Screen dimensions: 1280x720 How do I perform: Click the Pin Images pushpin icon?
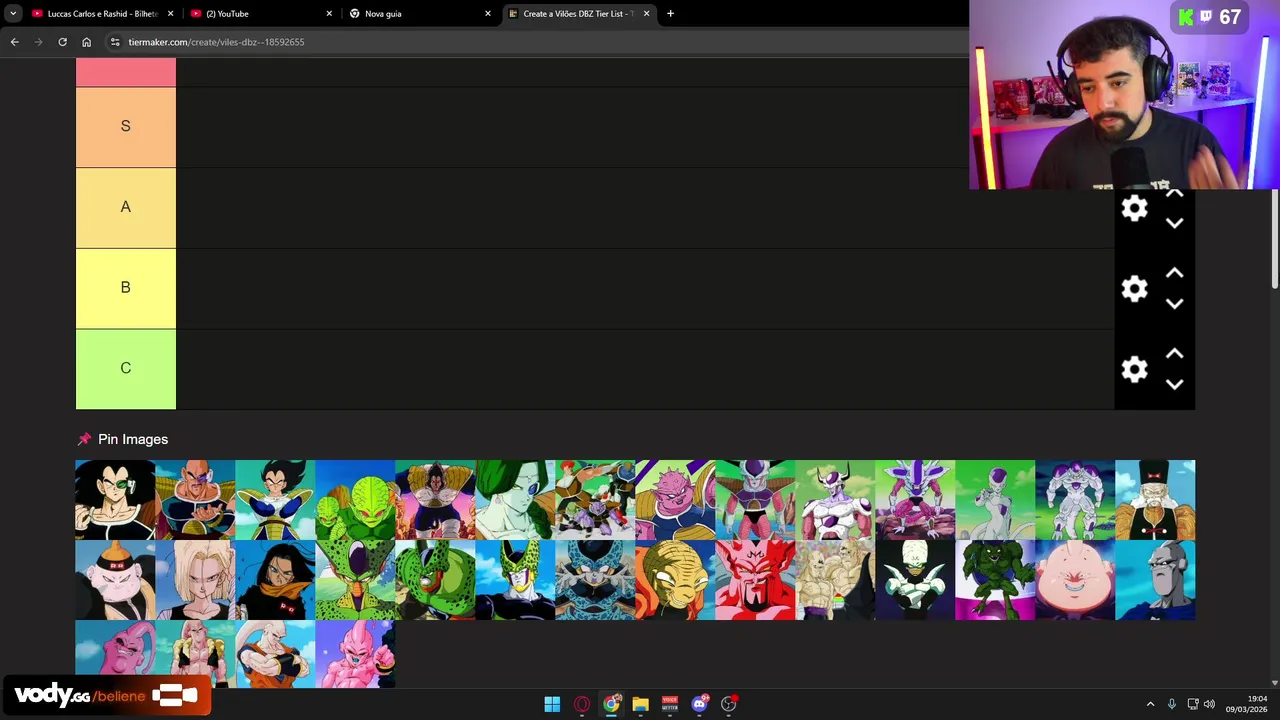[x=84, y=439]
